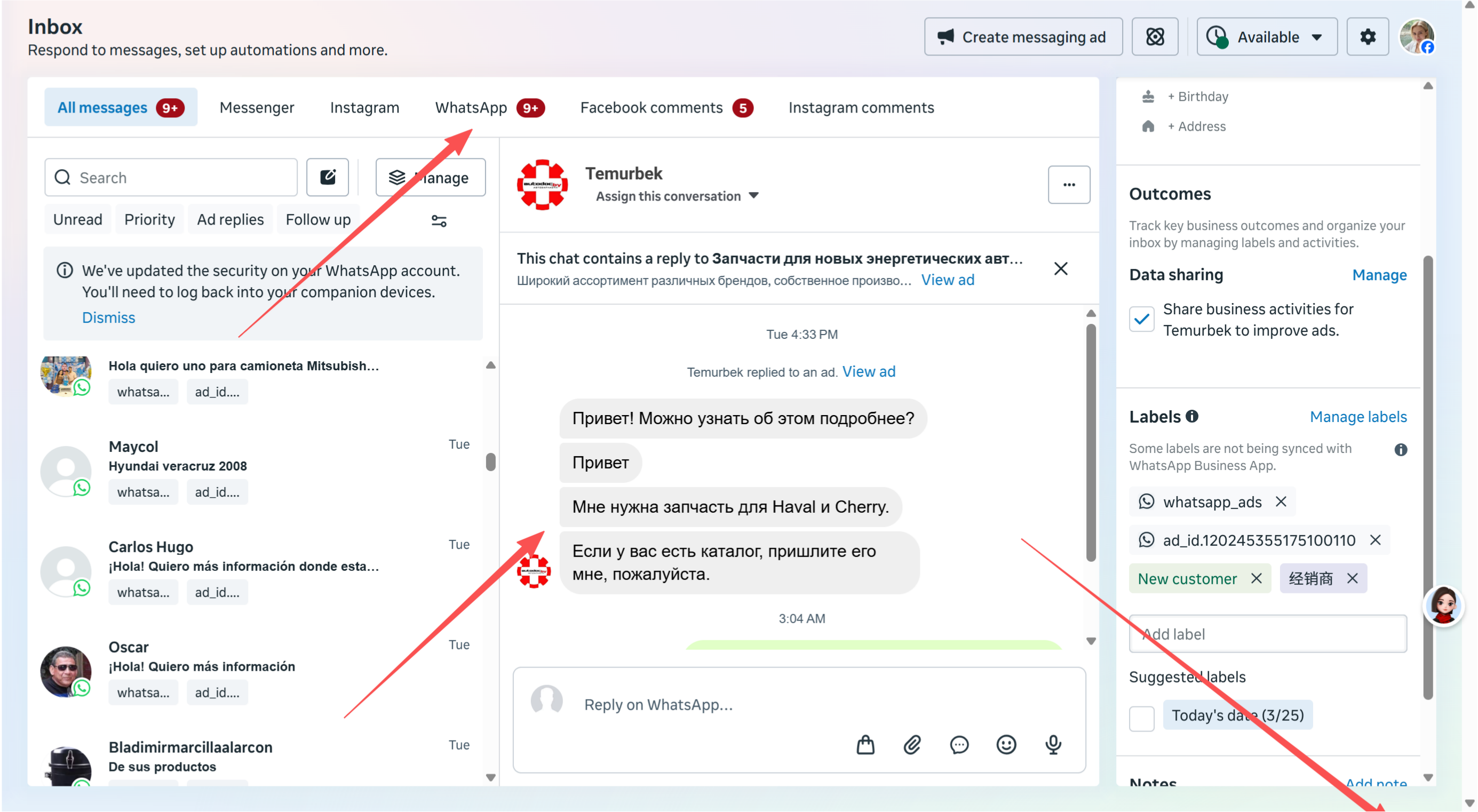Expand Assign this conversation dropdown

tap(677, 196)
